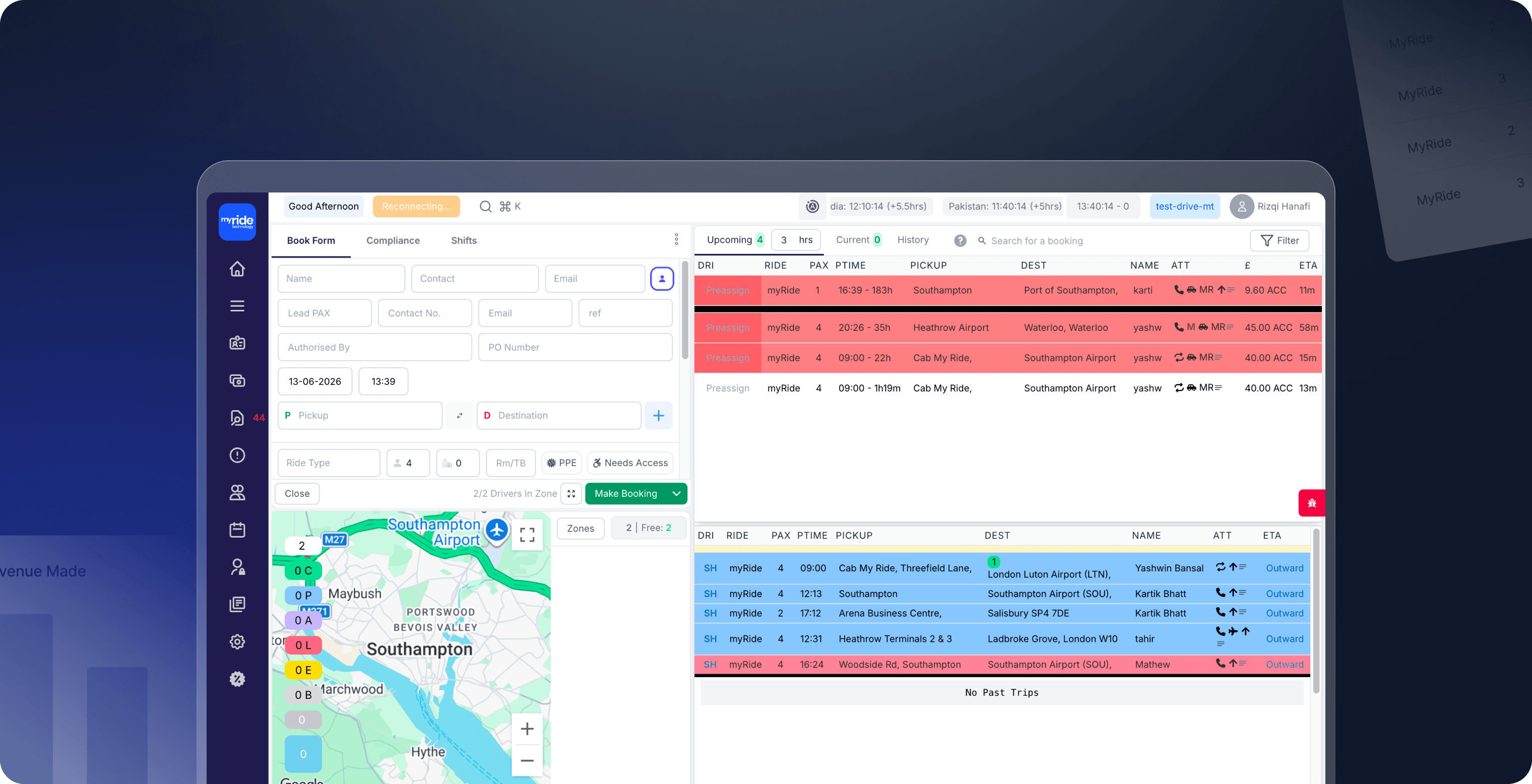Toggle the 0 A zone chip
The height and width of the screenshot is (784, 1532).
303,621
